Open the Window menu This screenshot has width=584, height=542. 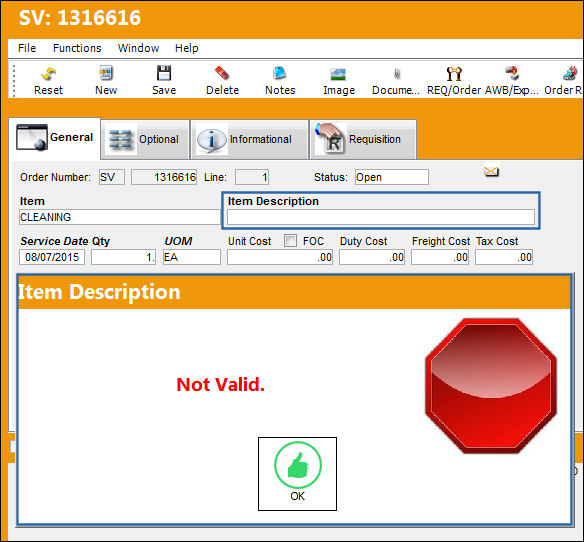coord(138,48)
